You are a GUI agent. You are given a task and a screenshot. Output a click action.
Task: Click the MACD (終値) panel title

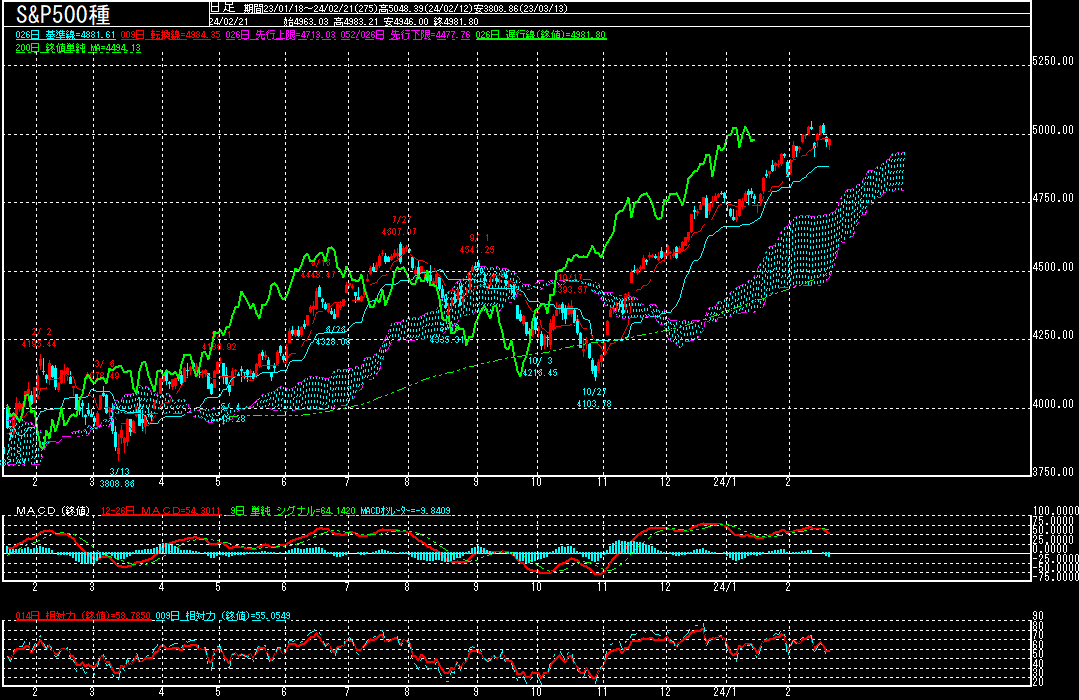pyautogui.click(x=53, y=511)
